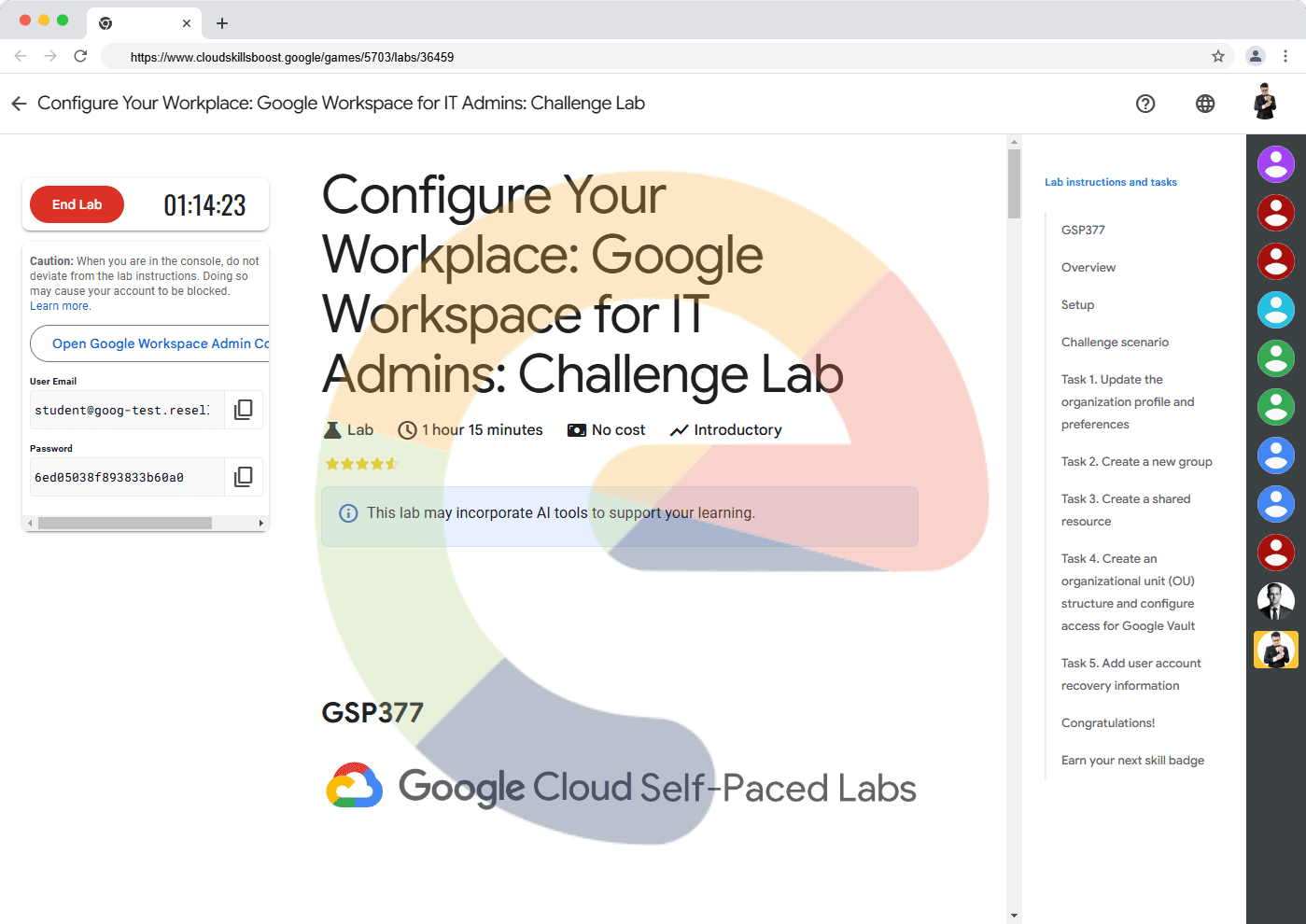The image size is (1306, 924).
Task: Jump to Earn your next skill badge
Action: coord(1132,760)
